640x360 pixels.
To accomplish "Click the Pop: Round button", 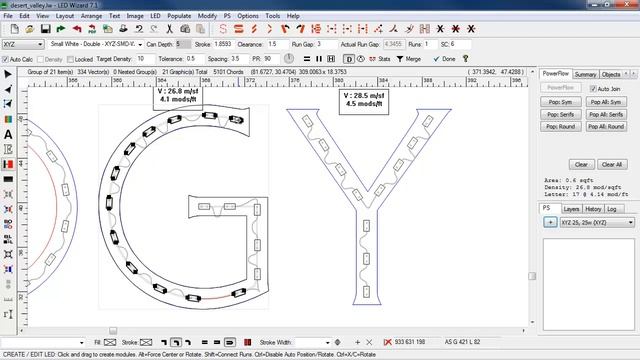I will click(560, 127).
